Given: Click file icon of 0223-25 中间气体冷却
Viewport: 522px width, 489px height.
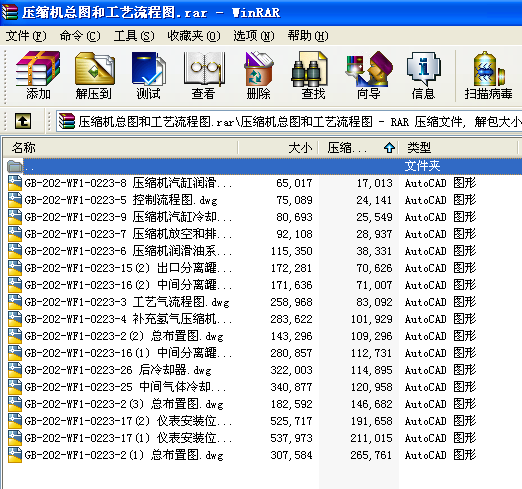Looking at the screenshot, I should [15, 387].
